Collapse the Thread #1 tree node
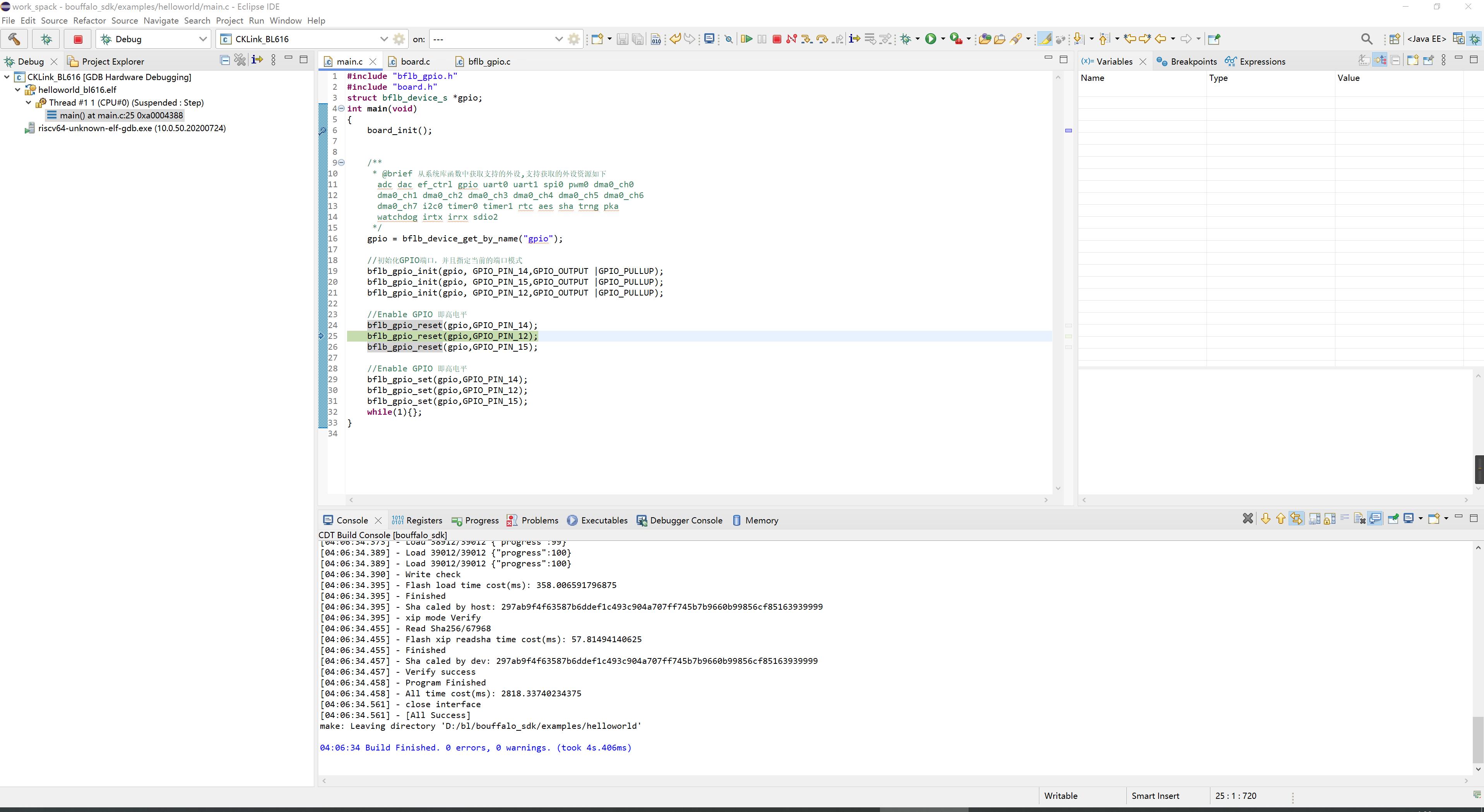 (29, 103)
